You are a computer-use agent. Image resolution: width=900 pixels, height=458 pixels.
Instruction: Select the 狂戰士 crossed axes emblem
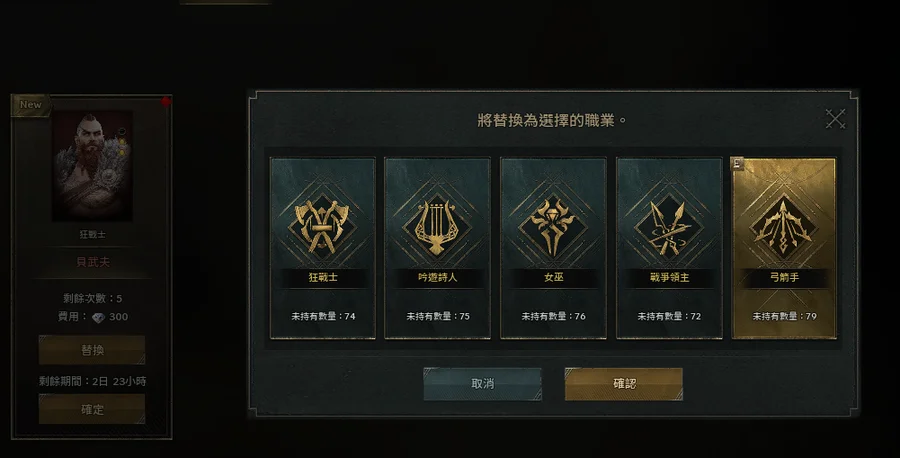point(322,226)
